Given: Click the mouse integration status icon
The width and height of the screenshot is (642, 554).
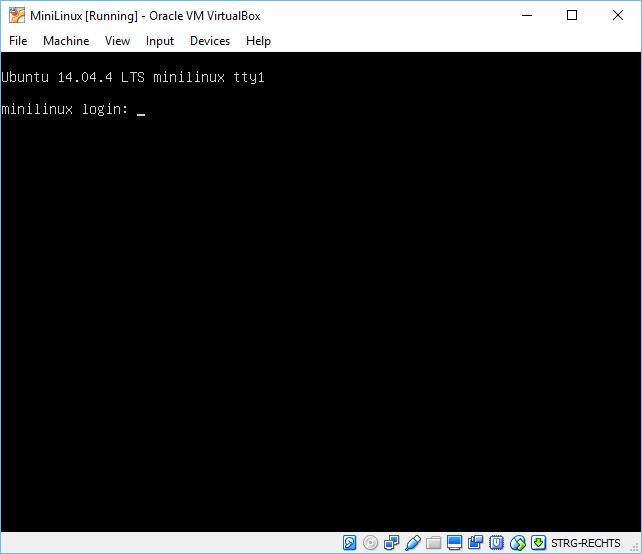Looking at the screenshot, I should pyautogui.click(x=518, y=543).
